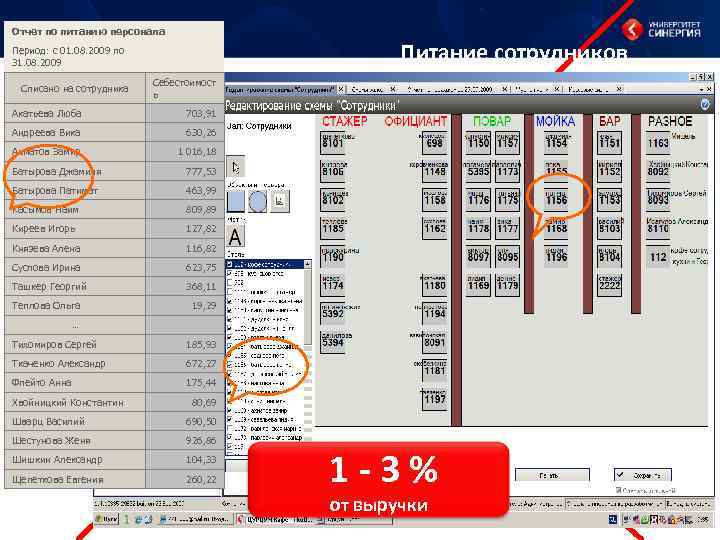Select table 5392 on the scheme

333,314
